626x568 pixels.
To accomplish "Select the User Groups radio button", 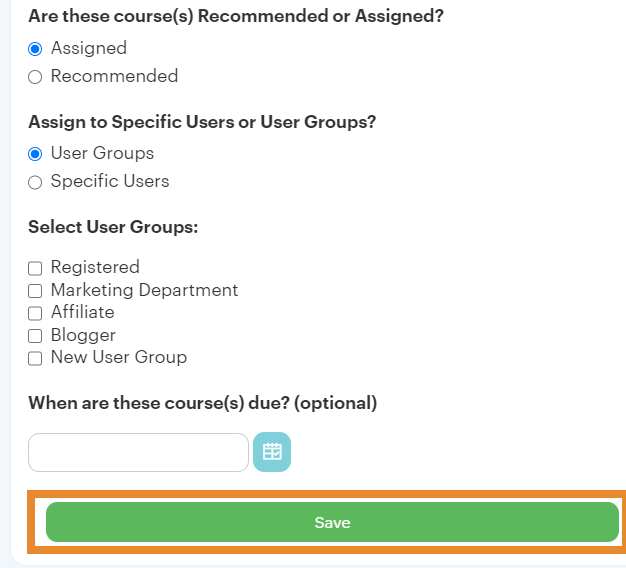I will coord(35,154).
